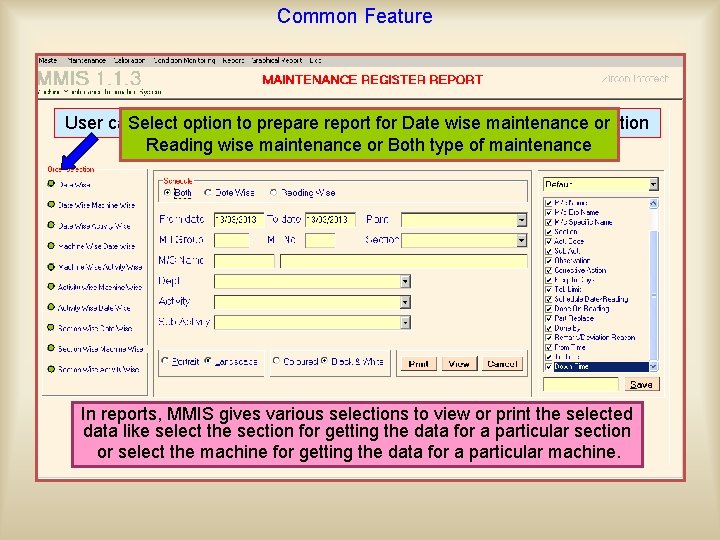Click the Print button

[418, 364]
